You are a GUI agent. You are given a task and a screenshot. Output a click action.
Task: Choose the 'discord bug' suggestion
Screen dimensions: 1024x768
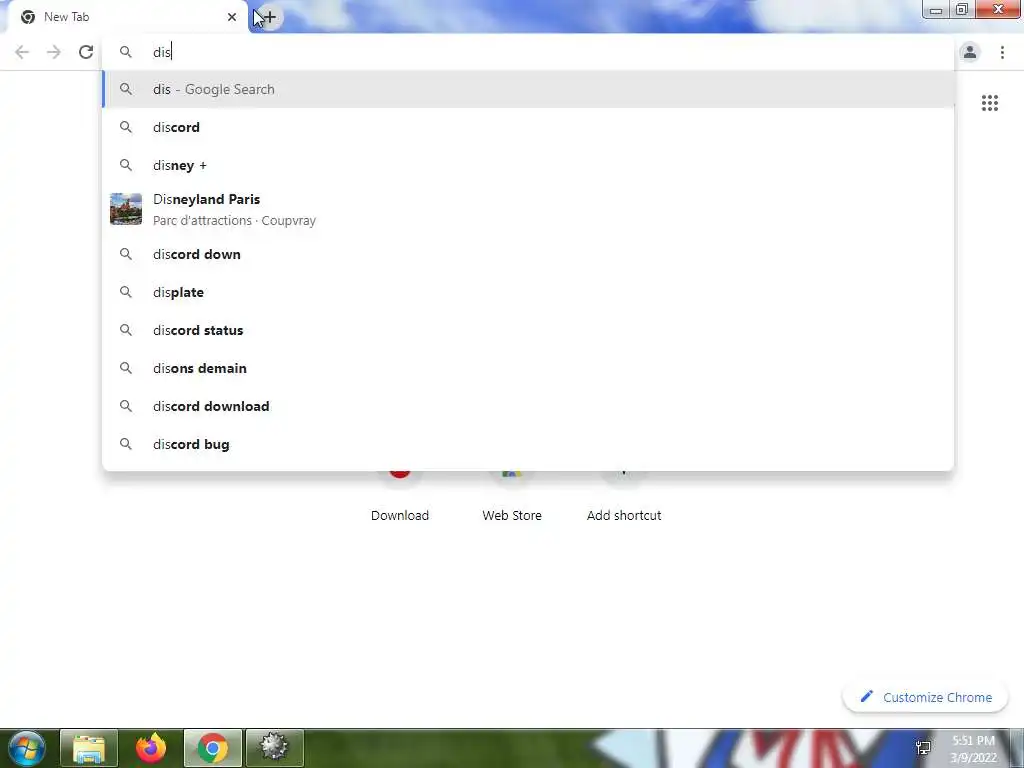coord(528,444)
